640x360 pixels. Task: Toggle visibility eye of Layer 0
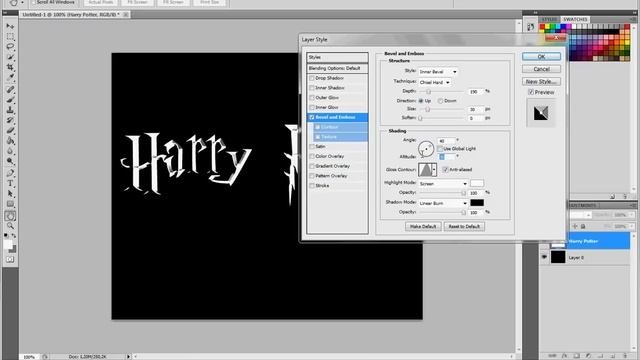(544, 257)
